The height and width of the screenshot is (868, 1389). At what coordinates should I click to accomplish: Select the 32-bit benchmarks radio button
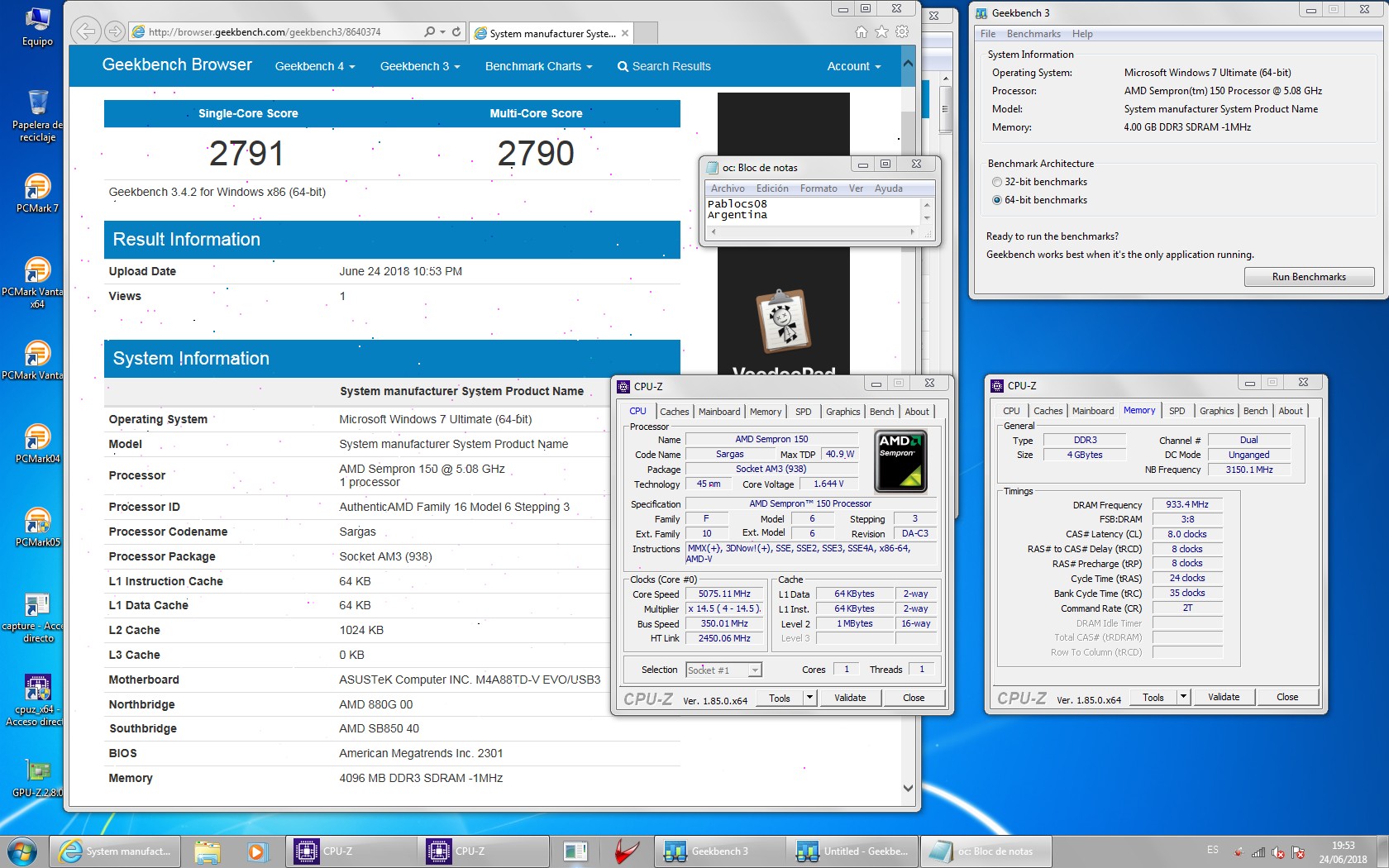[997, 182]
